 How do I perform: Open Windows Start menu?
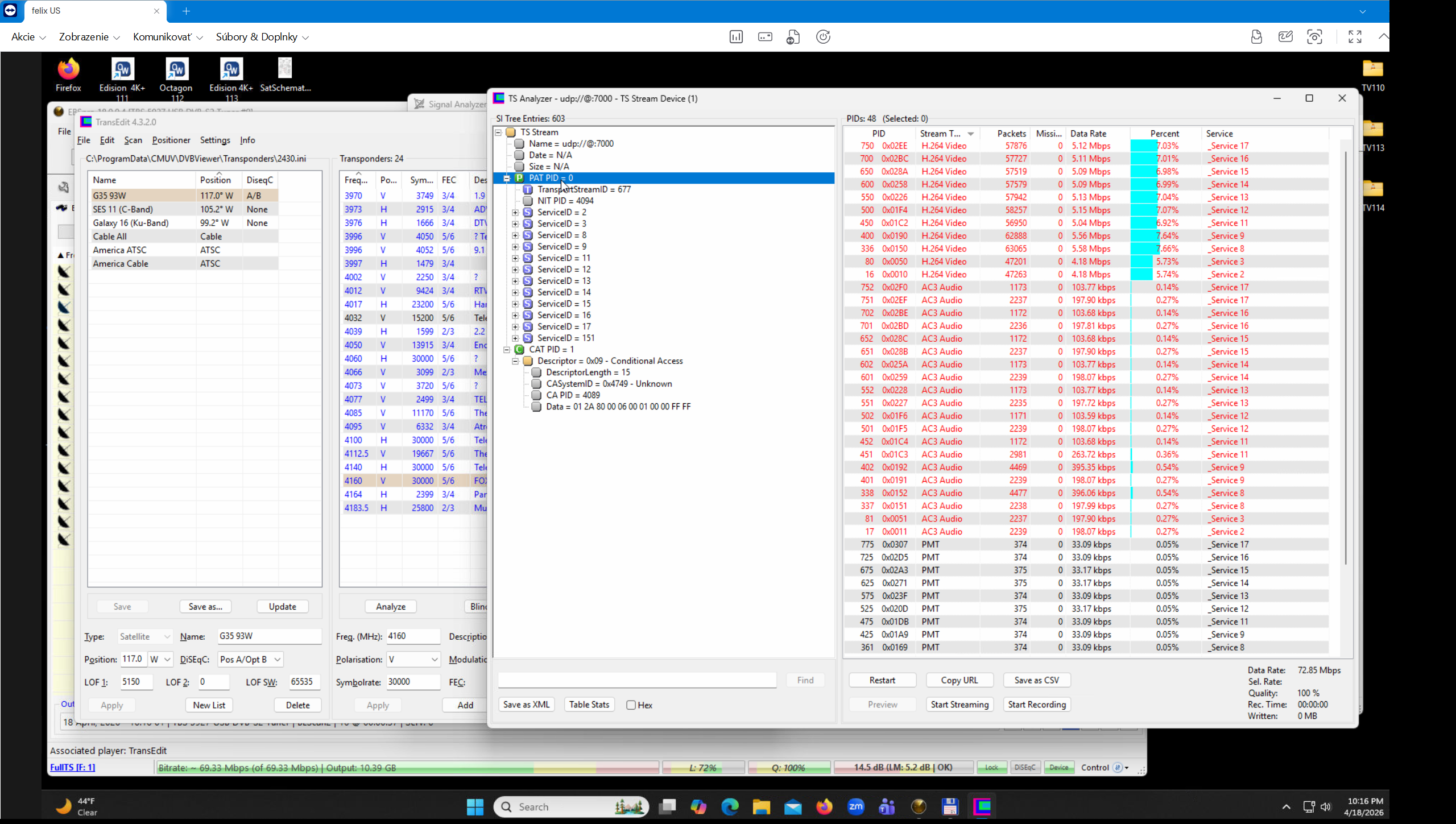tap(474, 806)
